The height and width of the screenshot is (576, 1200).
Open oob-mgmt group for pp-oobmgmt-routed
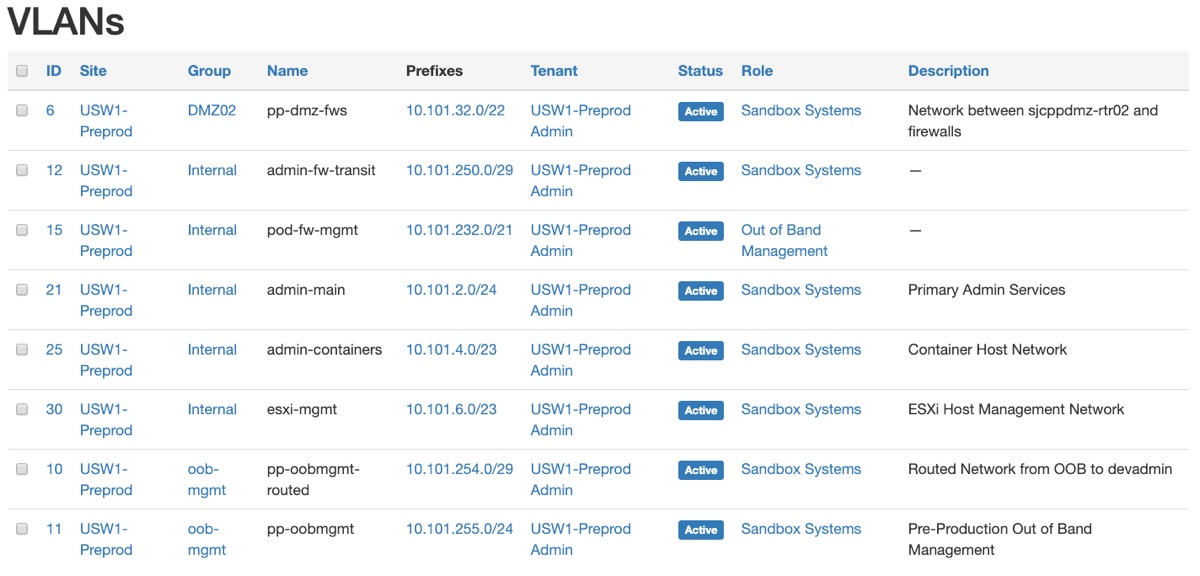click(x=207, y=479)
